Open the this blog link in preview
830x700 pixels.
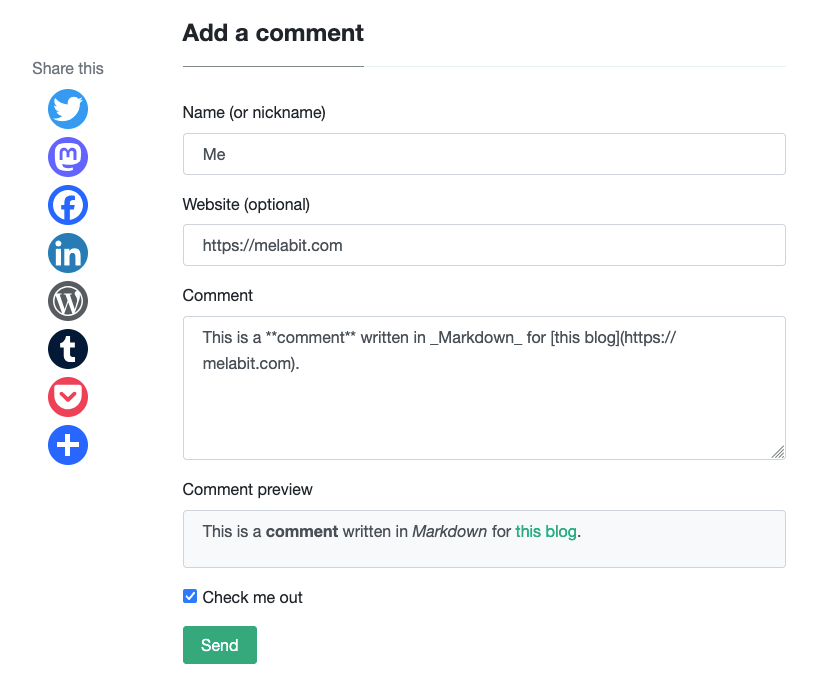coord(545,531)
